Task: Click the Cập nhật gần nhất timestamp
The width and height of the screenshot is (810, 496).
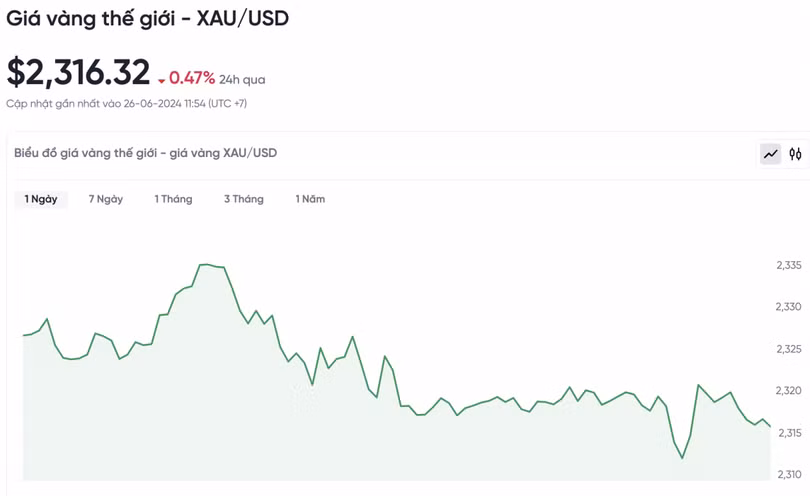Action: pos(127,104)
